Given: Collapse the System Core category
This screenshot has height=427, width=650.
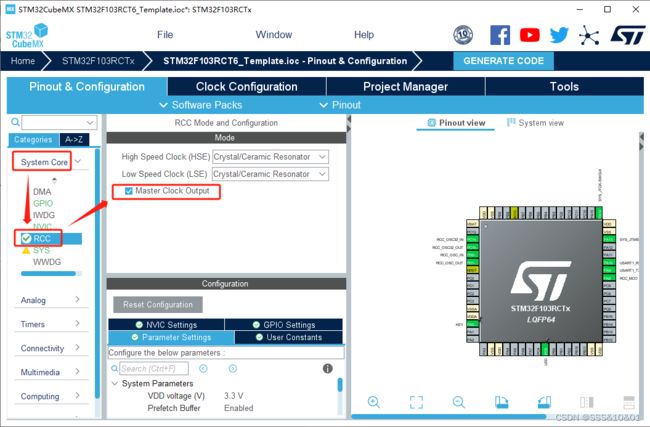Looking at the screenshot, I should pyautogui.click(x=78, y=161).
